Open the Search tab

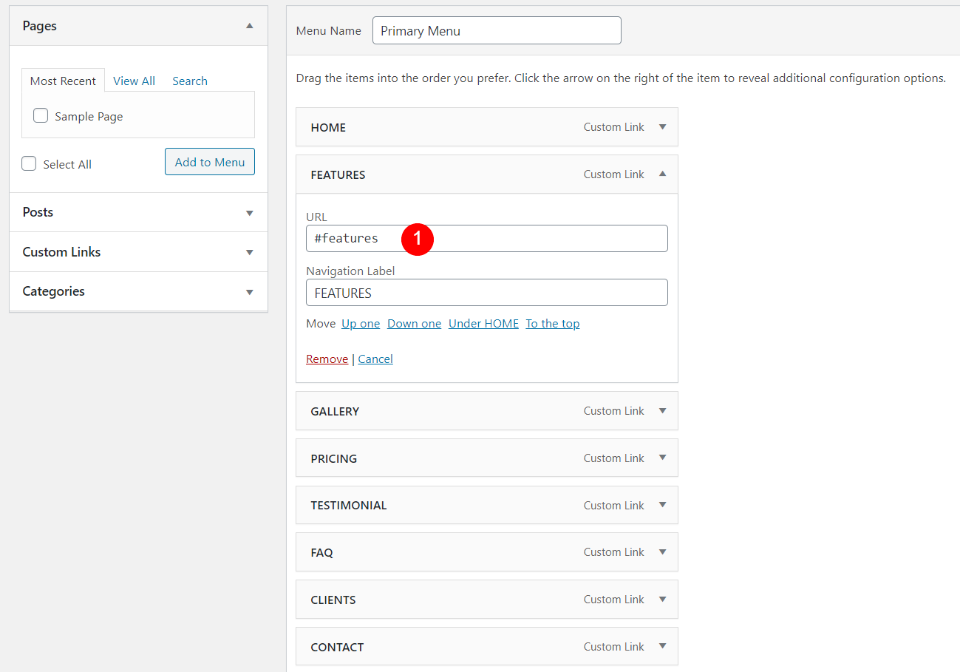tap(190, 81)
